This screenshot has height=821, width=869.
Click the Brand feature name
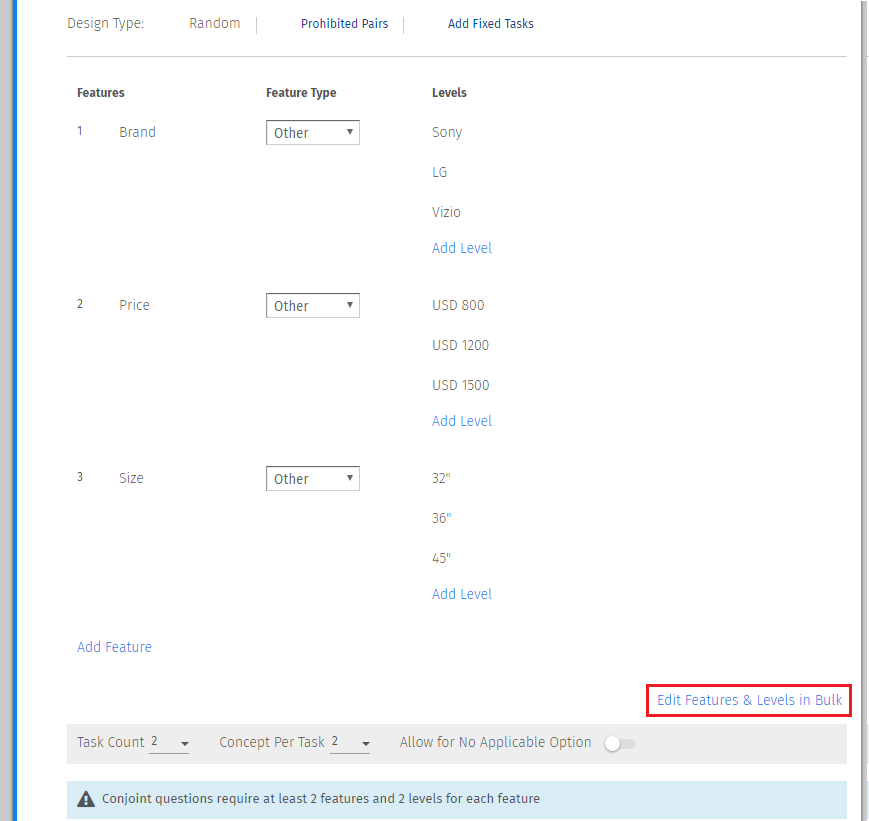click(137, 132)
